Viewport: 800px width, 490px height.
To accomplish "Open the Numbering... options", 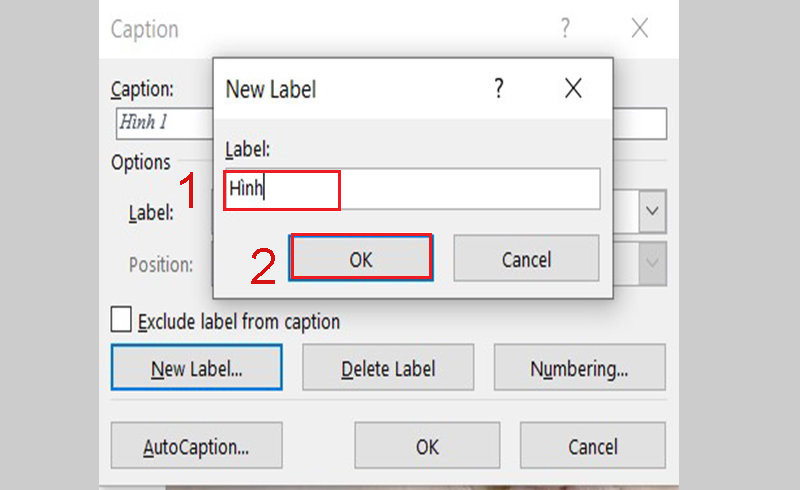I will tap(580, 368).
